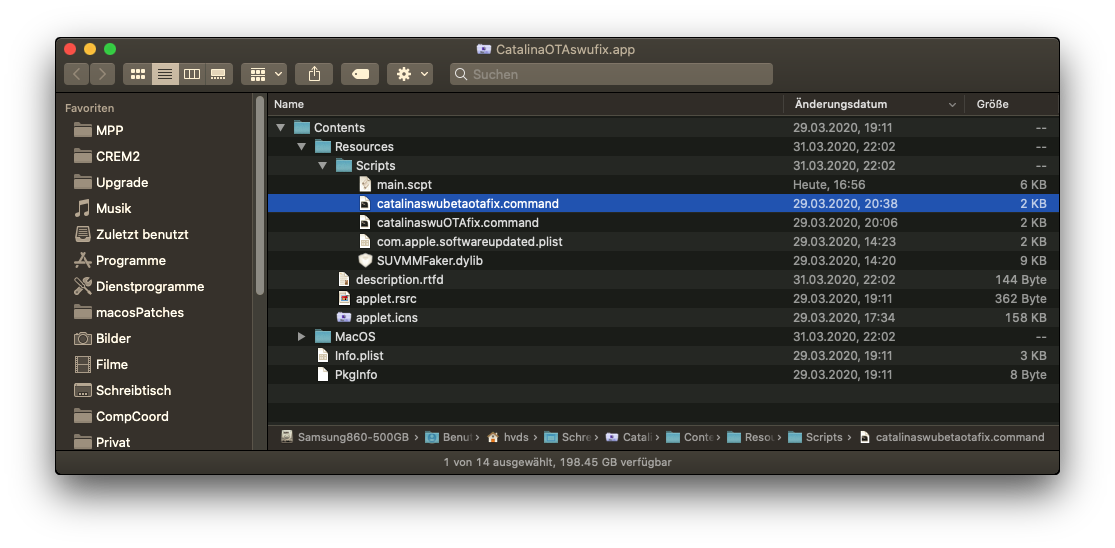Go forward with the toolbar forward arrow

pyautogui.click(x=102, y=74)
